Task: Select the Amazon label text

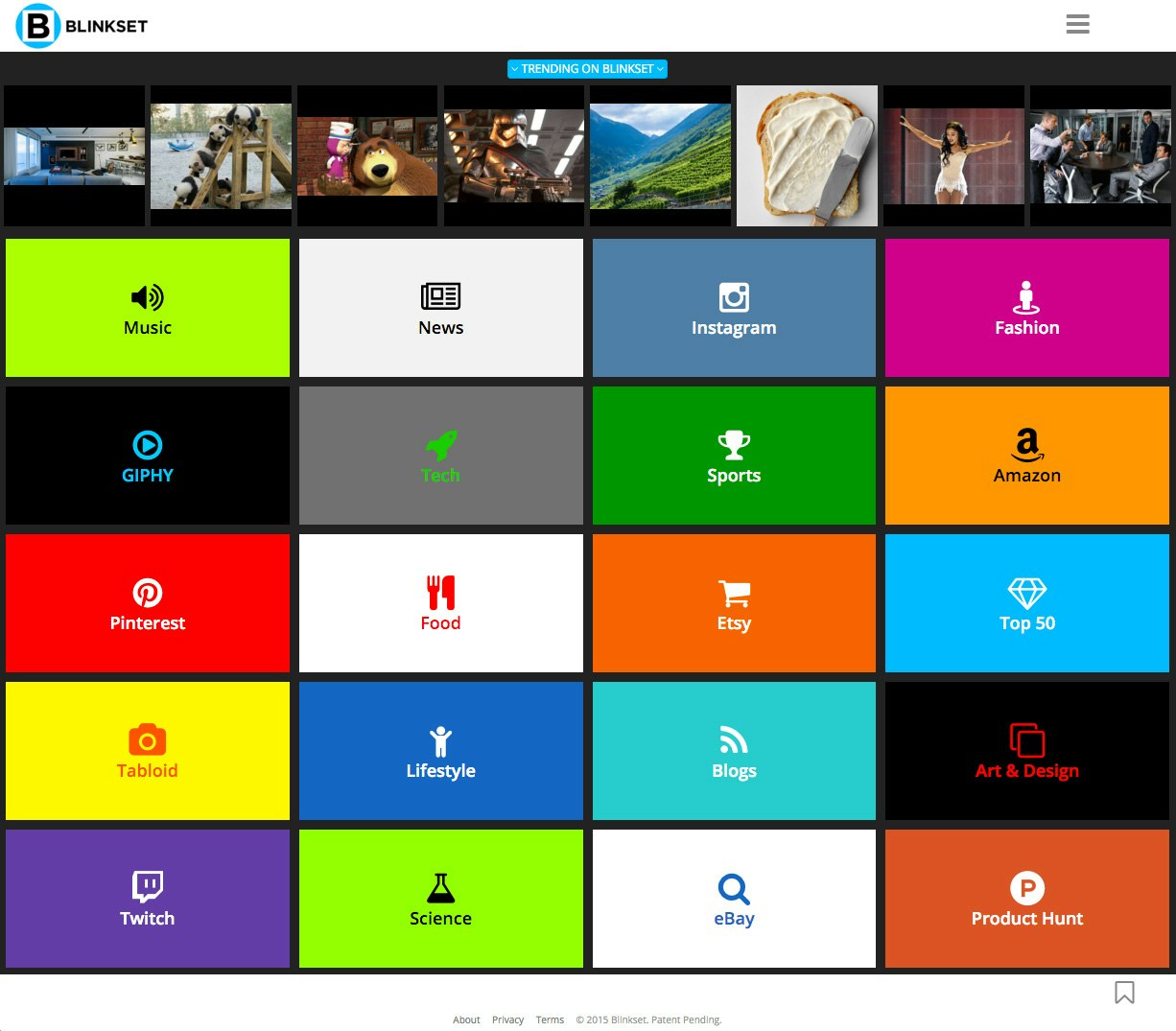Action: pos(1026,475)
